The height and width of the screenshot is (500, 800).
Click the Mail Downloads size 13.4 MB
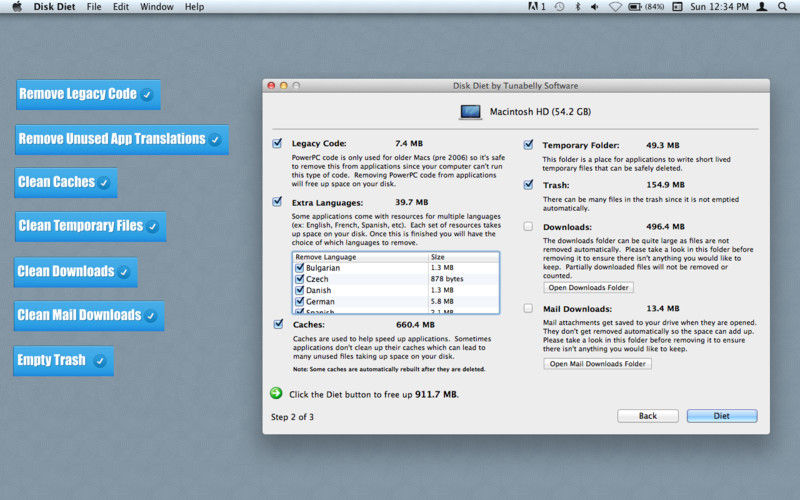[x=663, y=308]
